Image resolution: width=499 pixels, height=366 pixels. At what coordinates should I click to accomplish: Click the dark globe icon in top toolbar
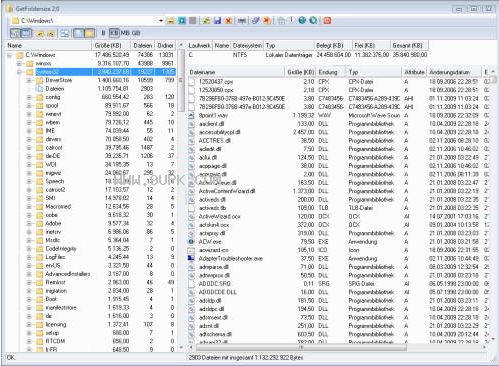click(302, 21)
